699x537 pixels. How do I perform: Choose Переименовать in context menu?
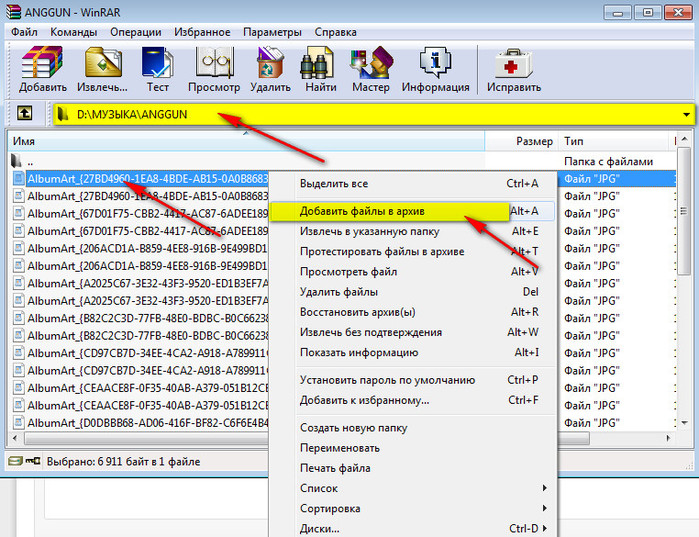(413, 448)
